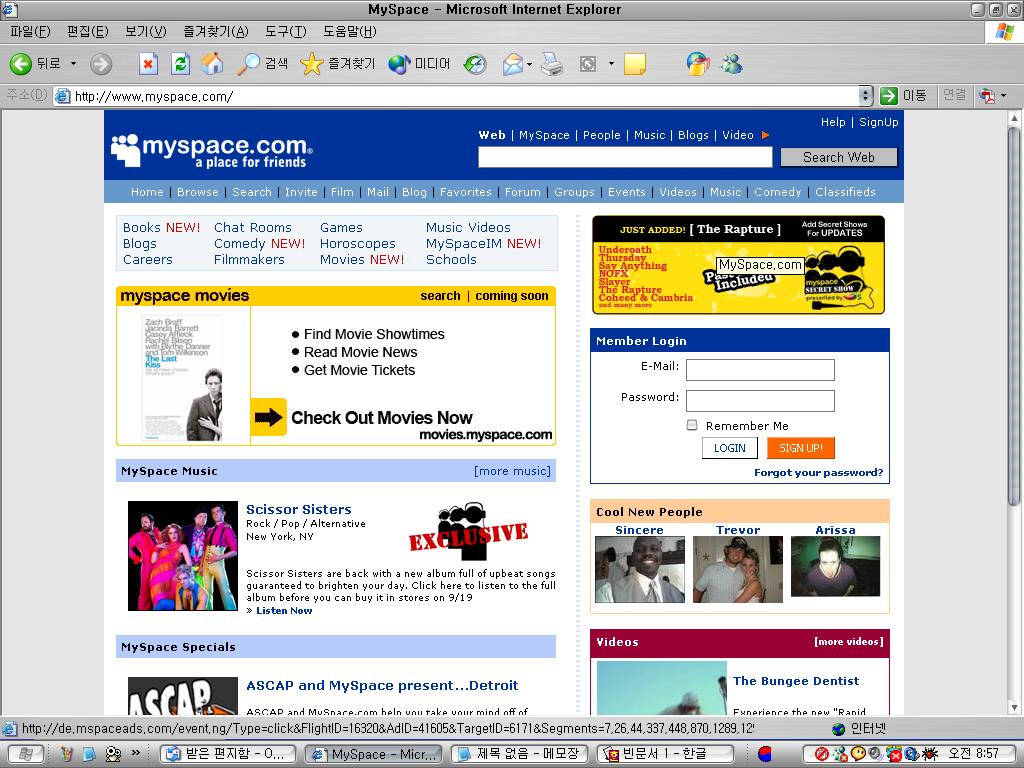Open Arissa's profile photo
The width and height of the screenshot is (1024, 768).
coord(835,566)
